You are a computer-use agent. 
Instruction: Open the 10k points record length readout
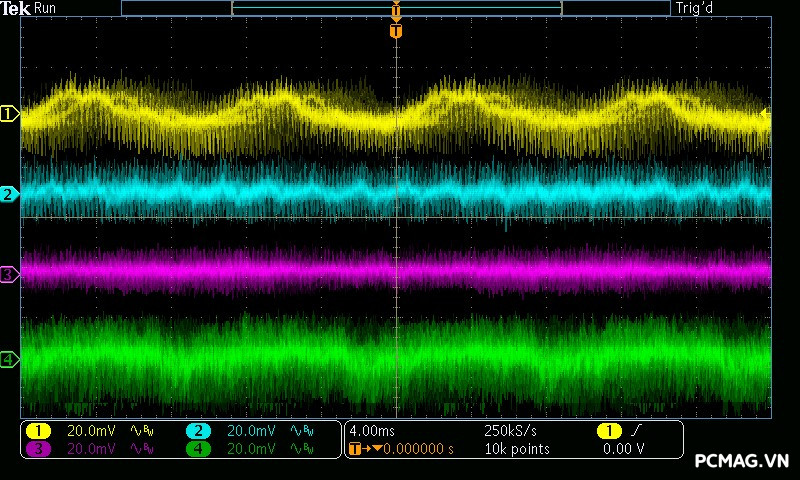coord(516,450)
